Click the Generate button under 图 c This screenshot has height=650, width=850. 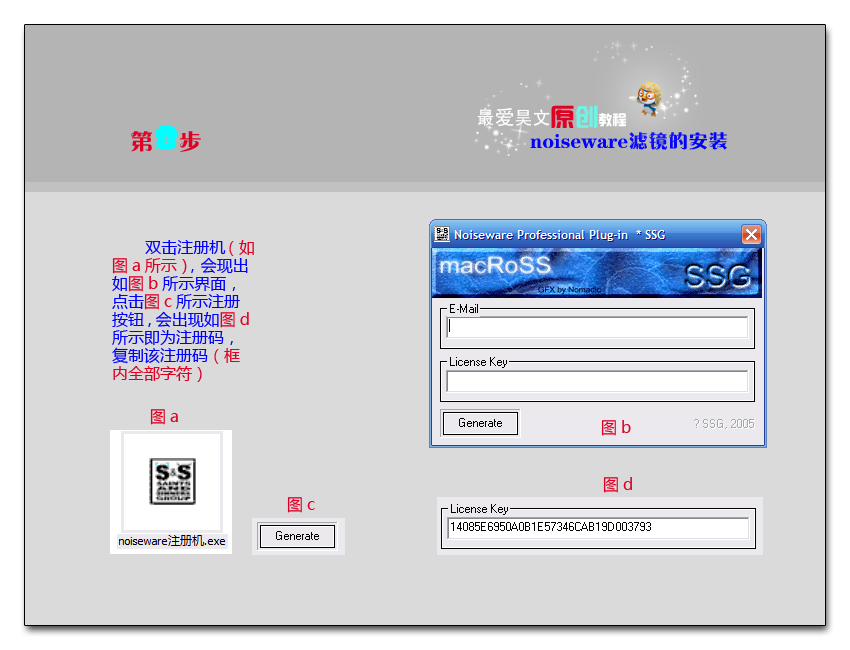tap(297, 536)
